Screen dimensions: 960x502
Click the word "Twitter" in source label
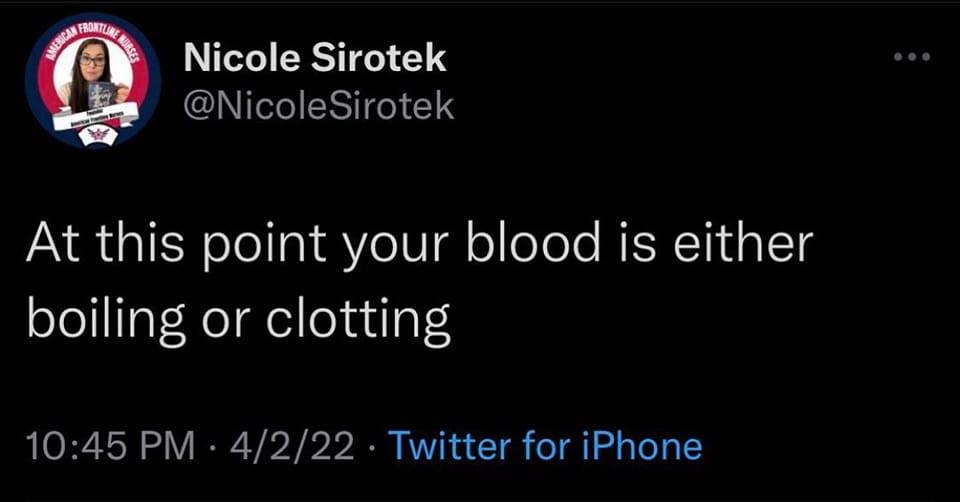point(449,446)
